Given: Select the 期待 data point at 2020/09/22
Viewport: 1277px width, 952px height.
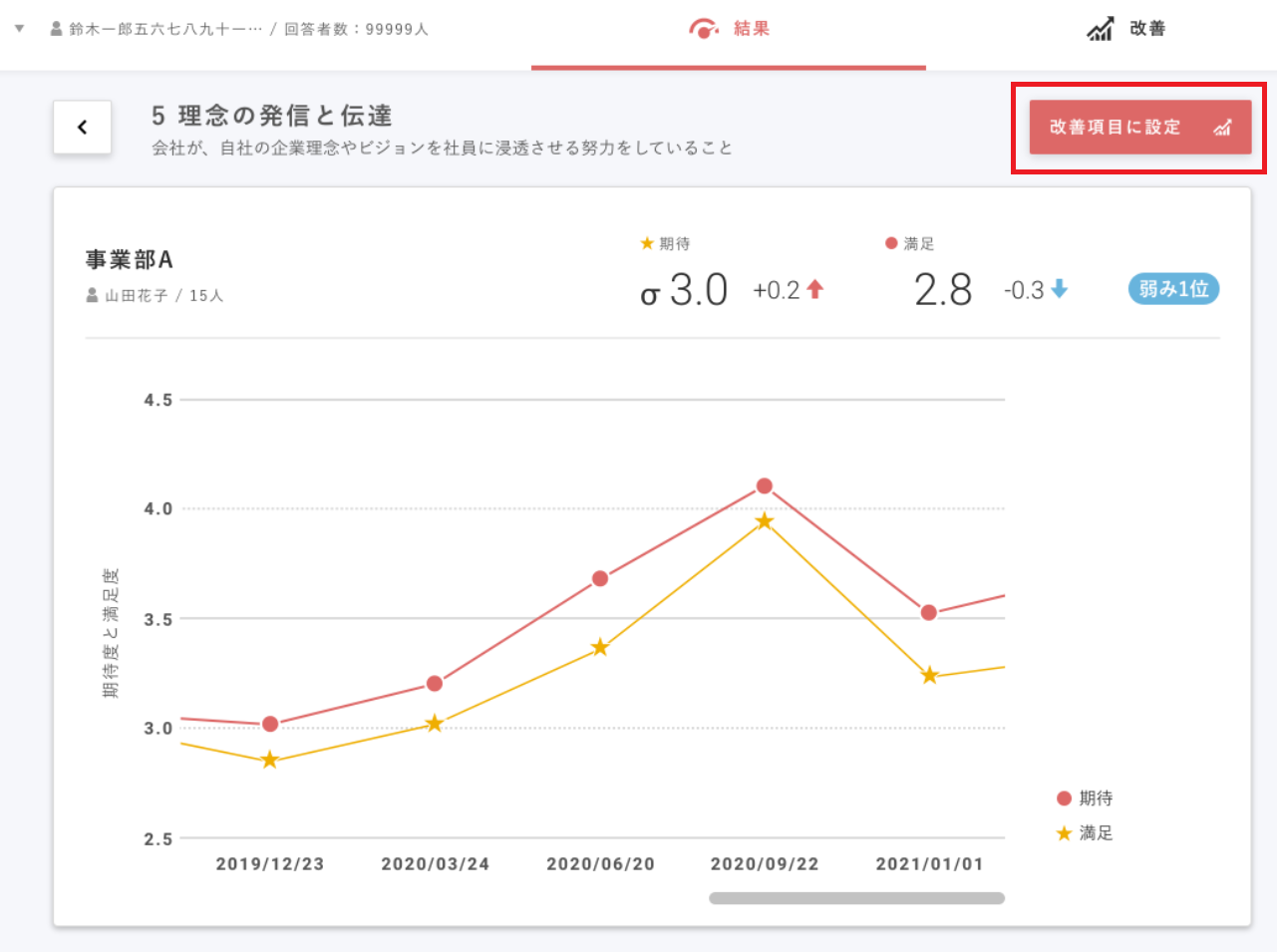Looking at the screenshot, I should [765, 486].
